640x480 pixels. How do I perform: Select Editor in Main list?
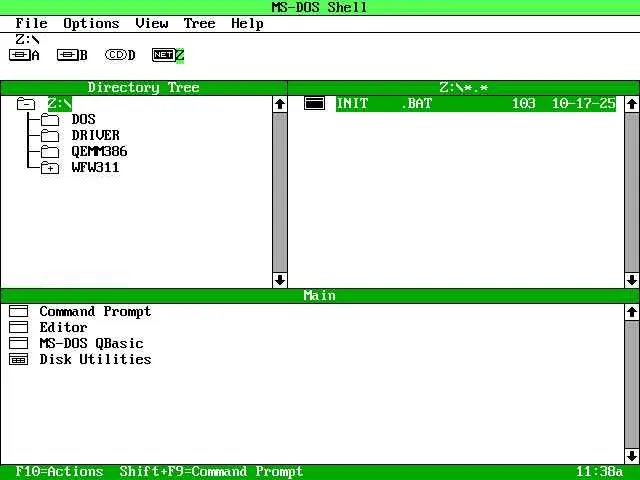(63, 327)
